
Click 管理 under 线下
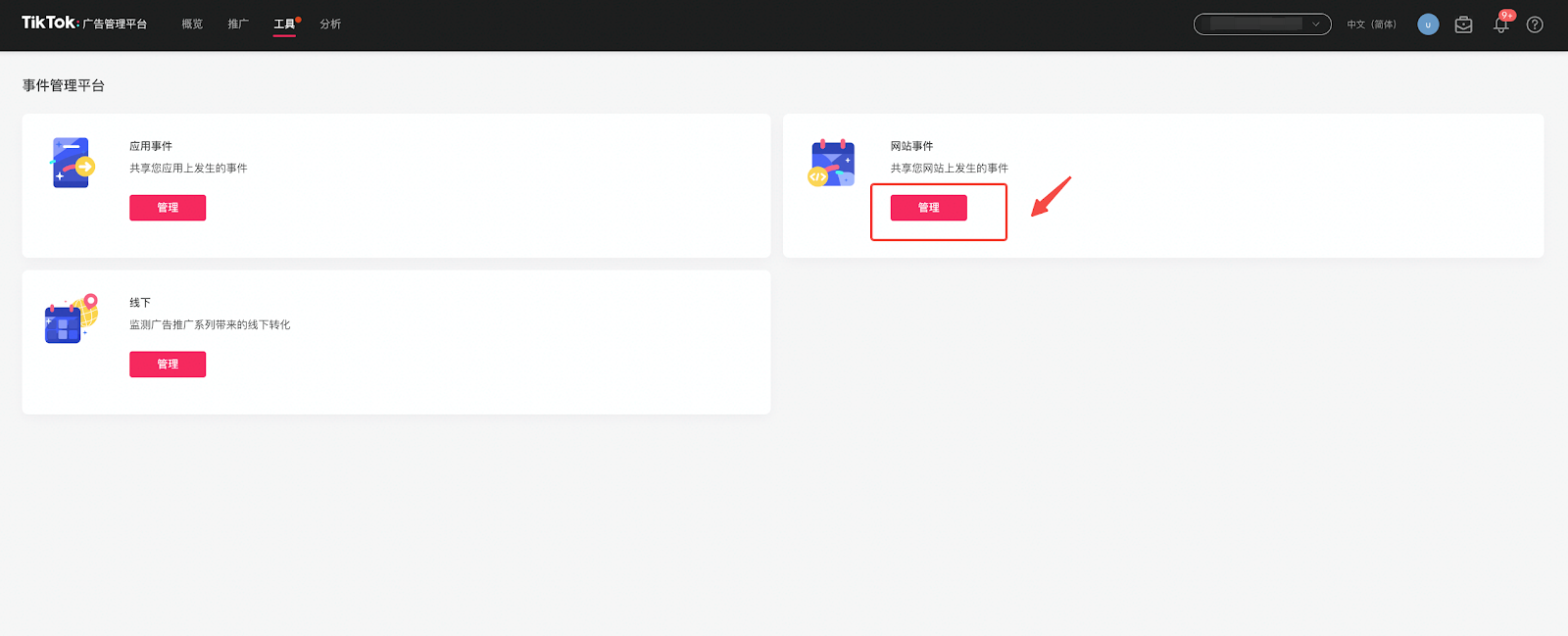tap(168, 365)
